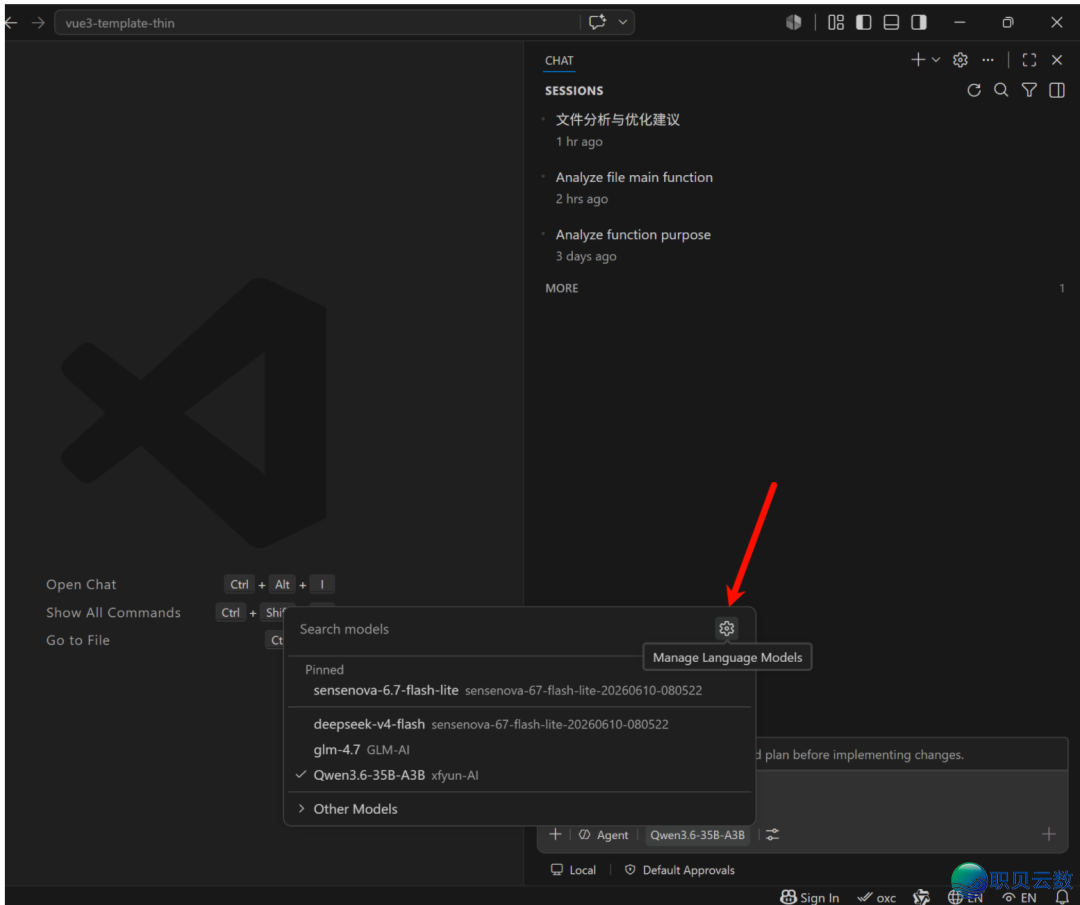Toggle the primary side bar
The width and height of the screenshot is (1080, 905).
pos(864,23)
